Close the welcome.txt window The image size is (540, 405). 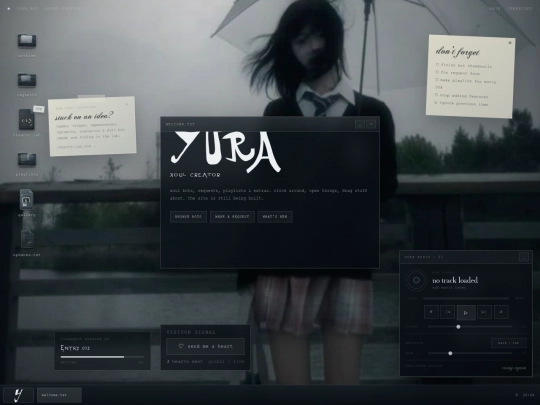click(371, 124)
